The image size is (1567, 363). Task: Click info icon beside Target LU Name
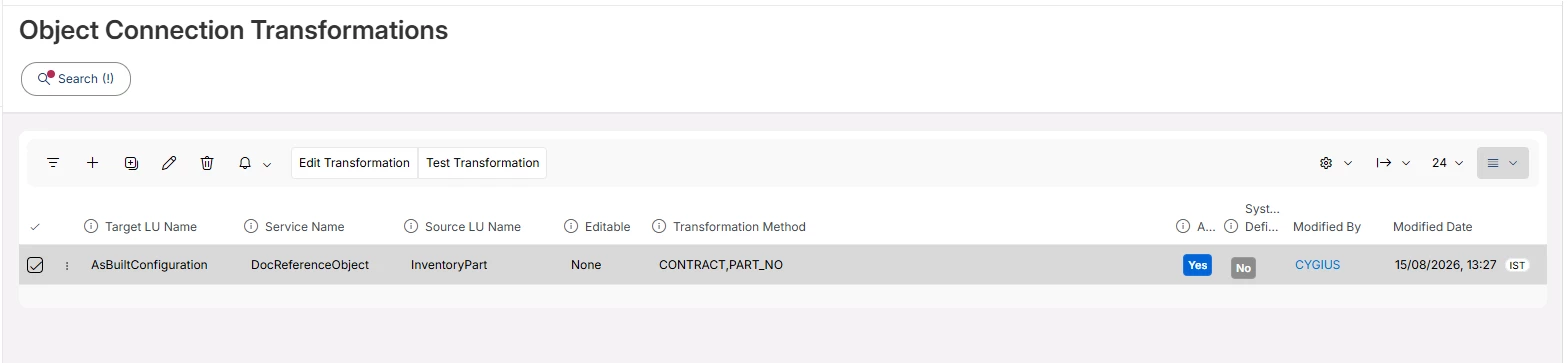coord(91,227)
